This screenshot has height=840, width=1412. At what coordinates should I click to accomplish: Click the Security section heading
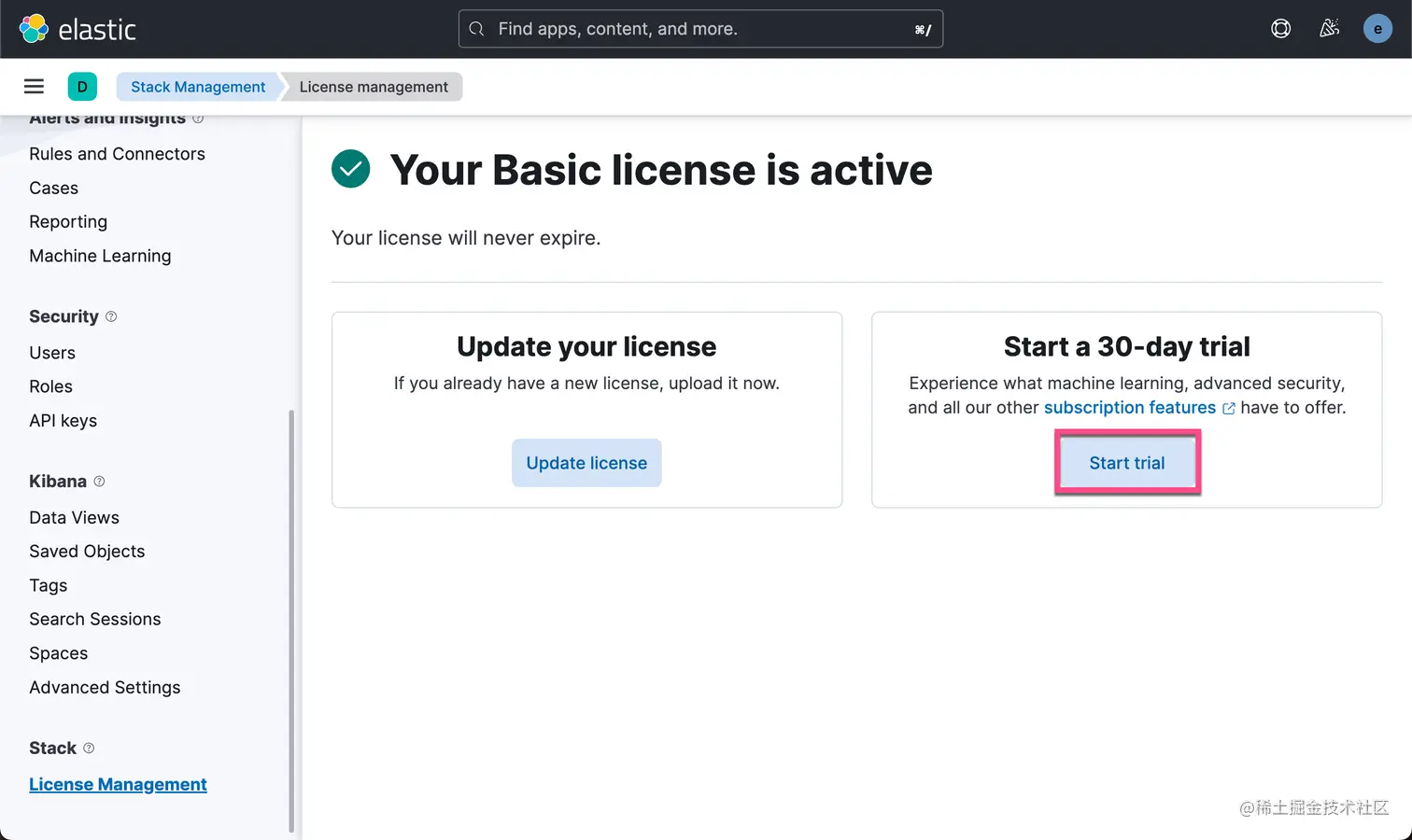tap(64, 316)
